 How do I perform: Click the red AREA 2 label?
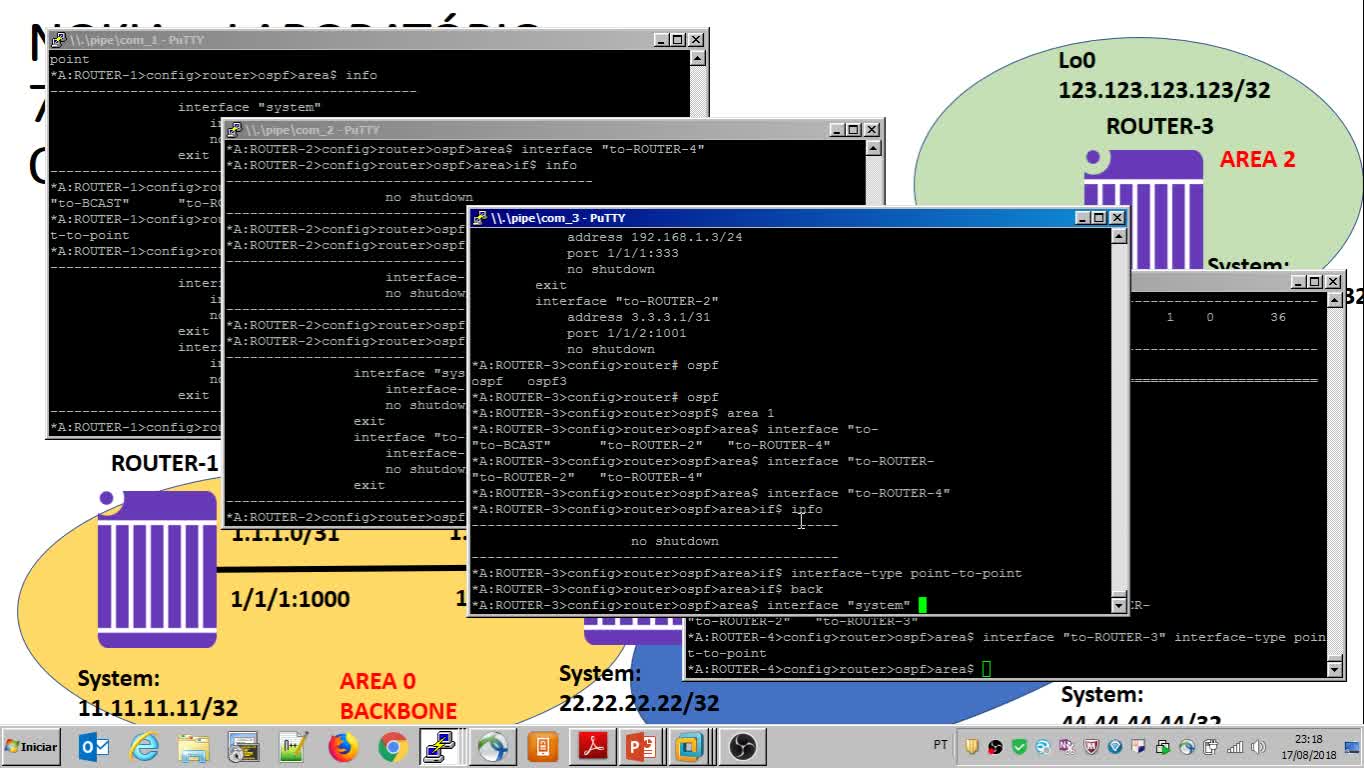(1257, 159)
